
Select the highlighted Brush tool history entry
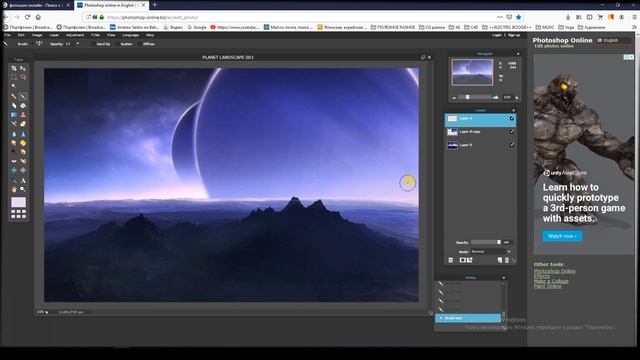pos(468,318)
